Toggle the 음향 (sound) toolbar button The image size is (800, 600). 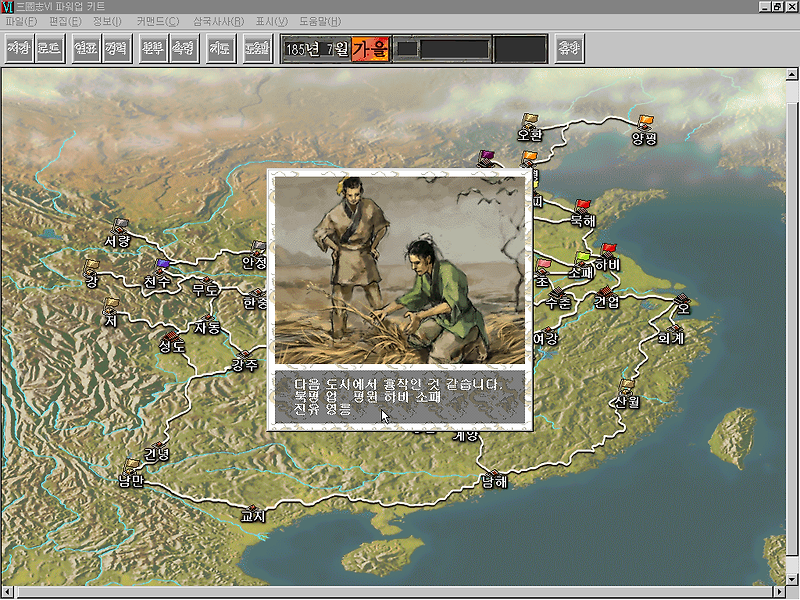pos(569,48)
